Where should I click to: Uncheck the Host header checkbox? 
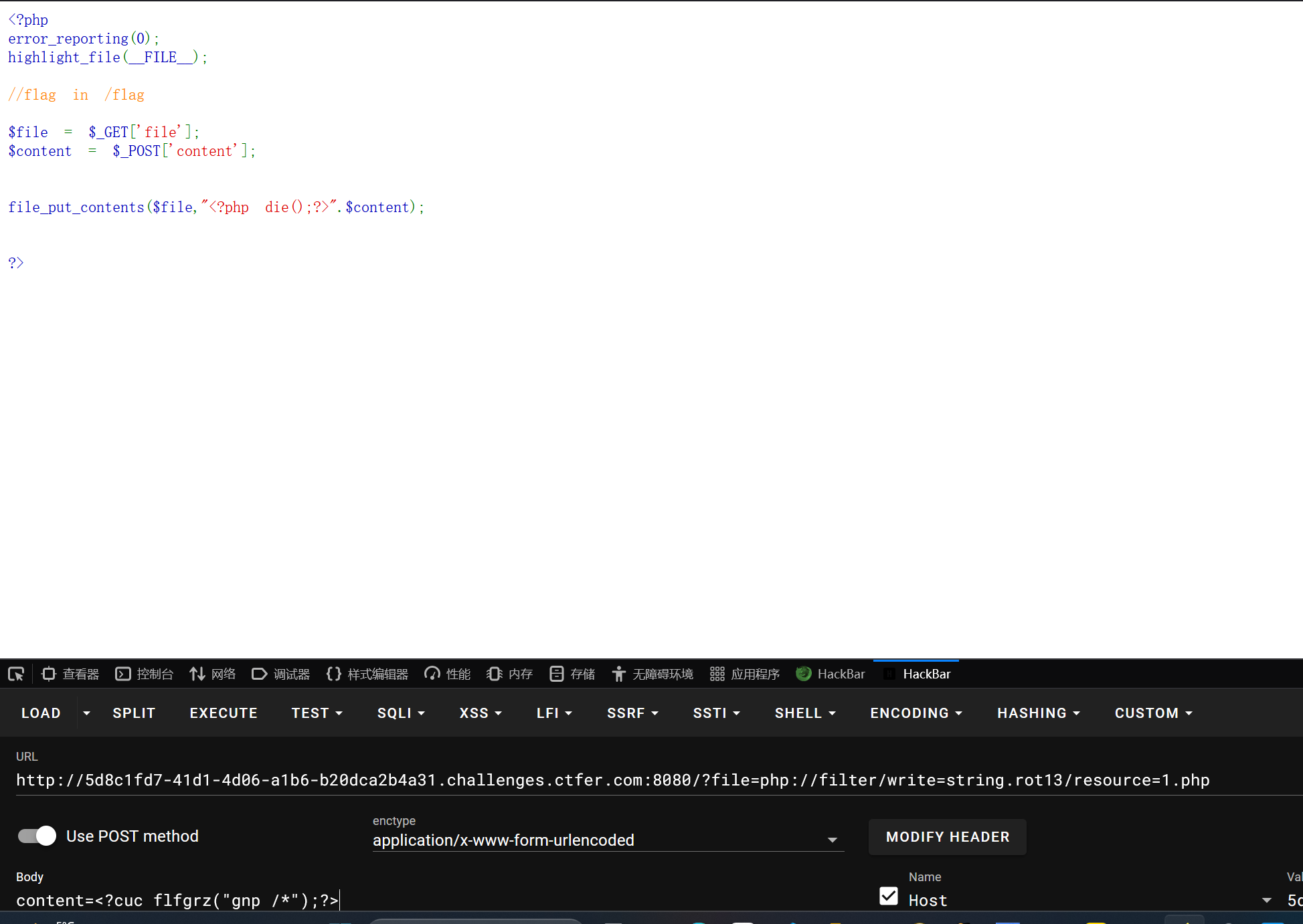[x=889, y=896]
